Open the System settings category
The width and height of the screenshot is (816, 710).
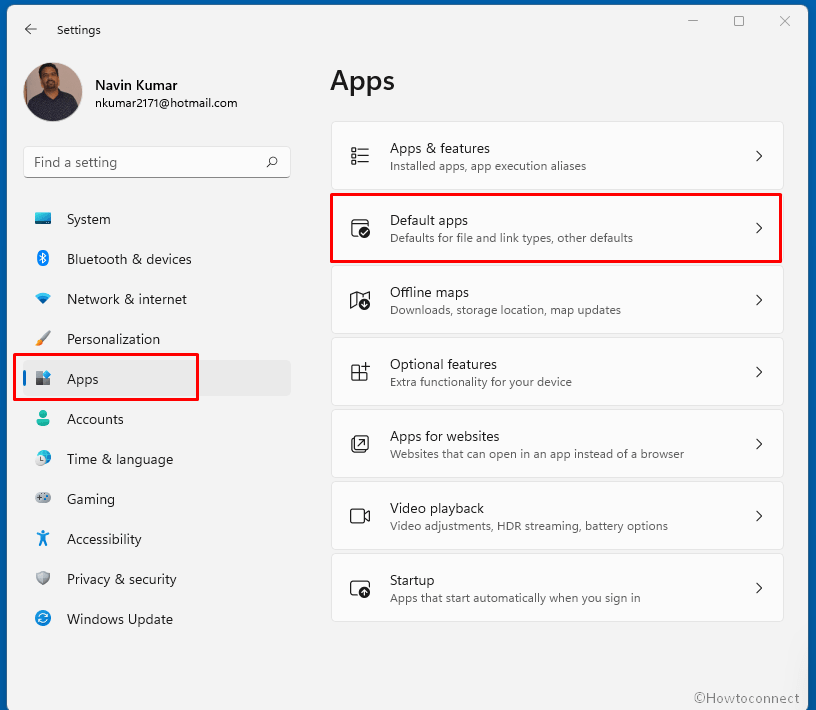point(157,219)
